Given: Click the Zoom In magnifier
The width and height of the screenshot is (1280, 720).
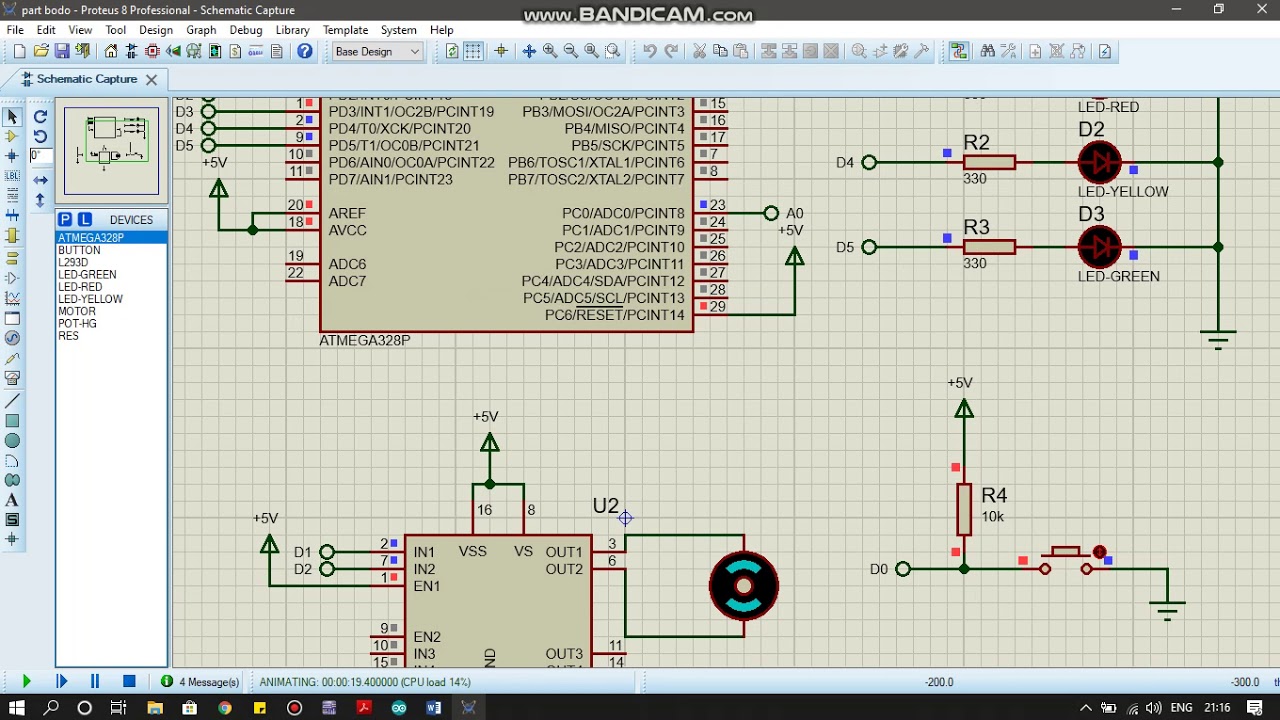Looking at the screenshot, I should coord(550,51).
